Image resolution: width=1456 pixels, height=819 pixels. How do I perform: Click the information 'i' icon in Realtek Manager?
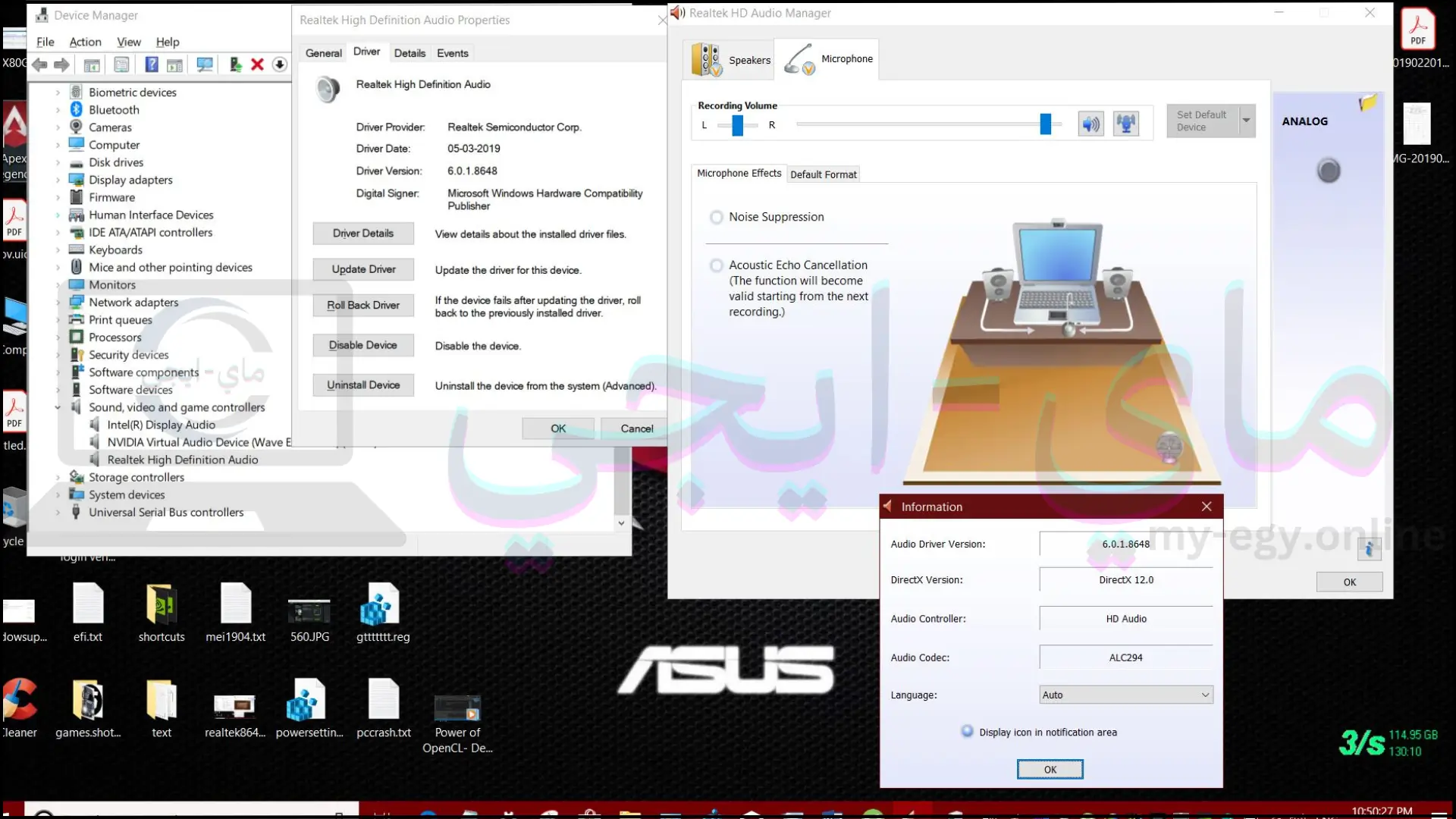coord(1370,549)
